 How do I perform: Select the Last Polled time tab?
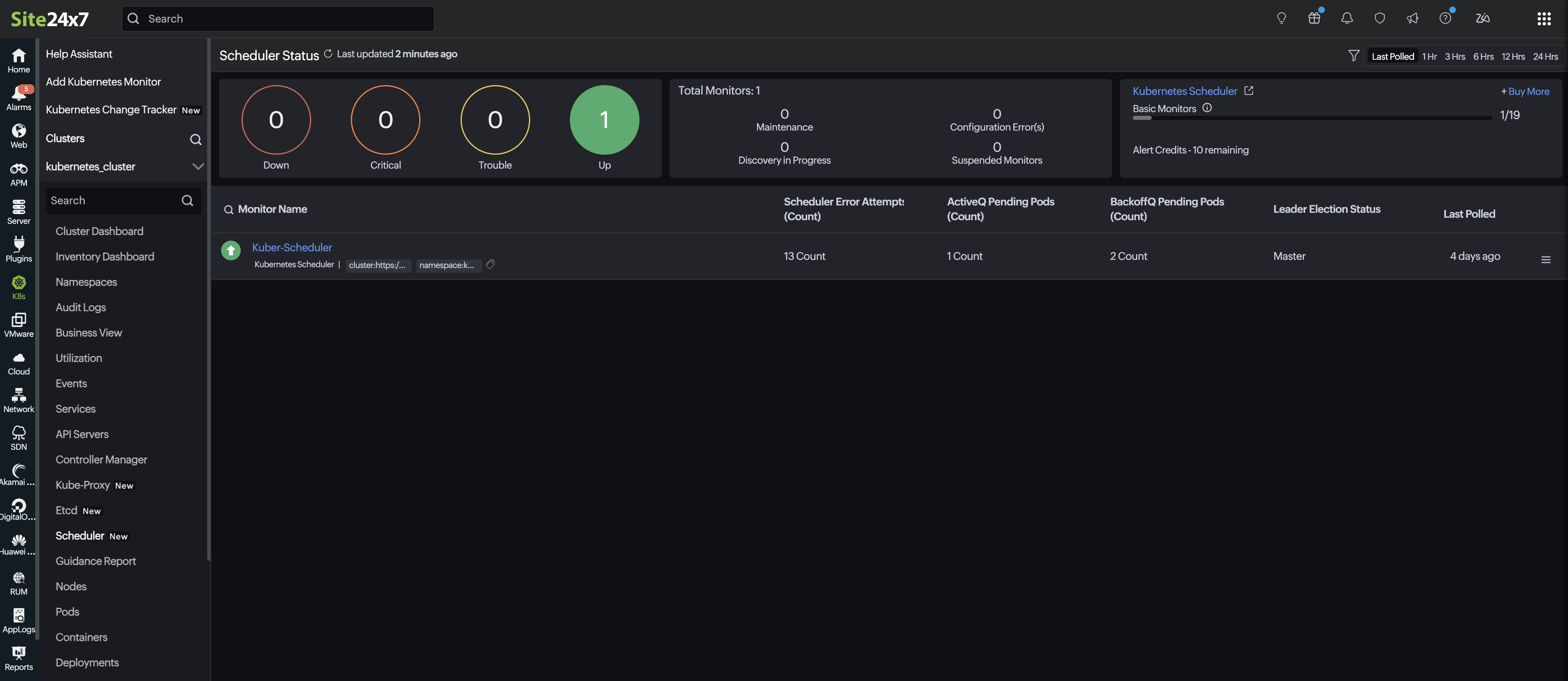[x=1393, y=56]
